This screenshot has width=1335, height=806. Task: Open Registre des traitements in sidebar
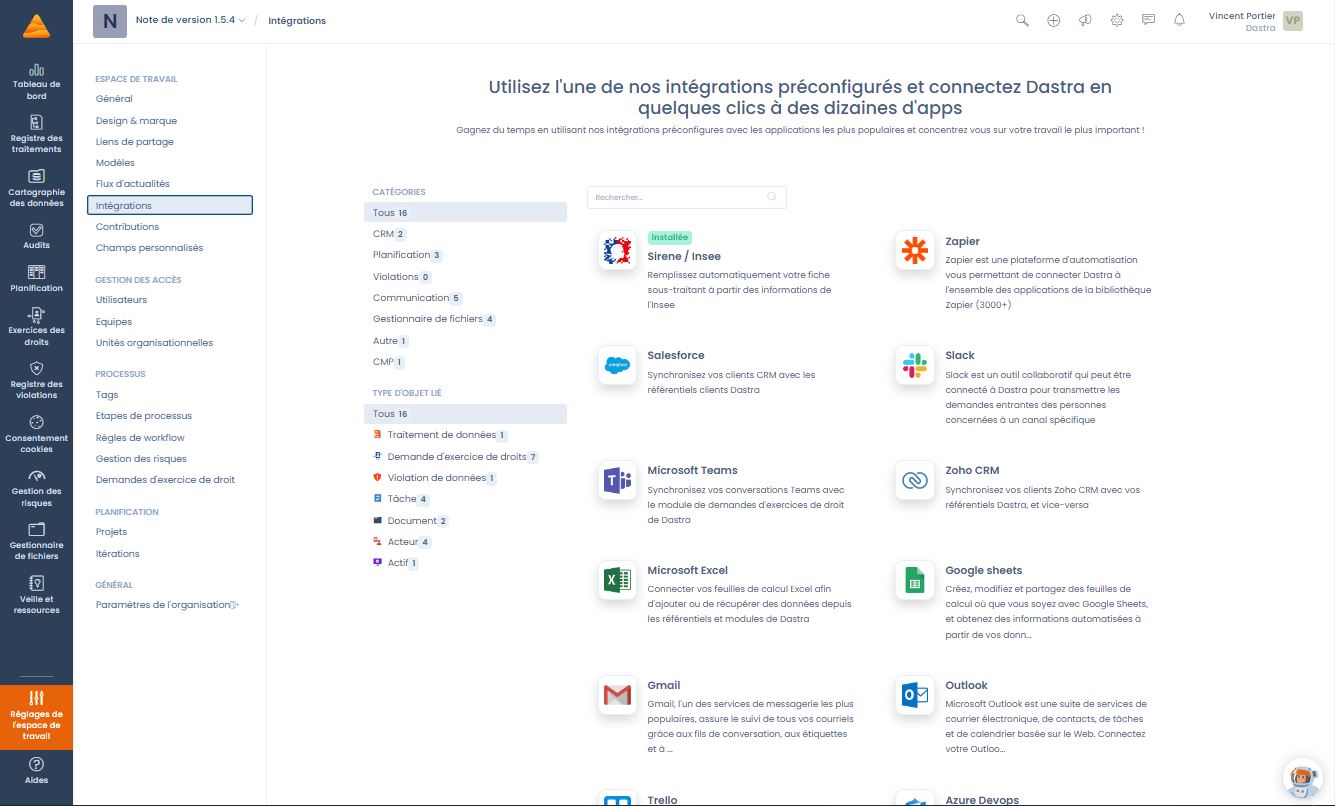coord(36,135)
